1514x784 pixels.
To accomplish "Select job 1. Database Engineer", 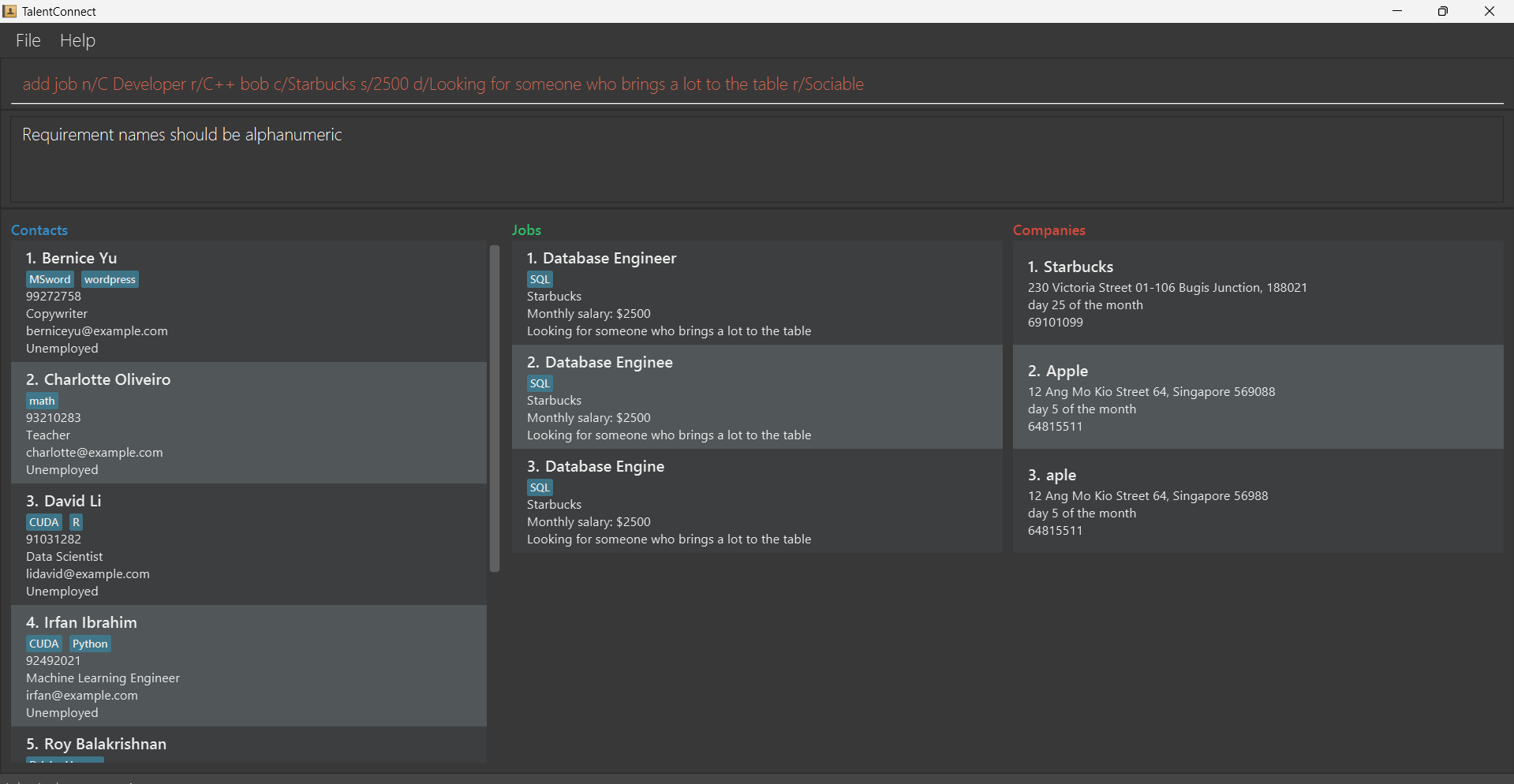I will 757,293.
